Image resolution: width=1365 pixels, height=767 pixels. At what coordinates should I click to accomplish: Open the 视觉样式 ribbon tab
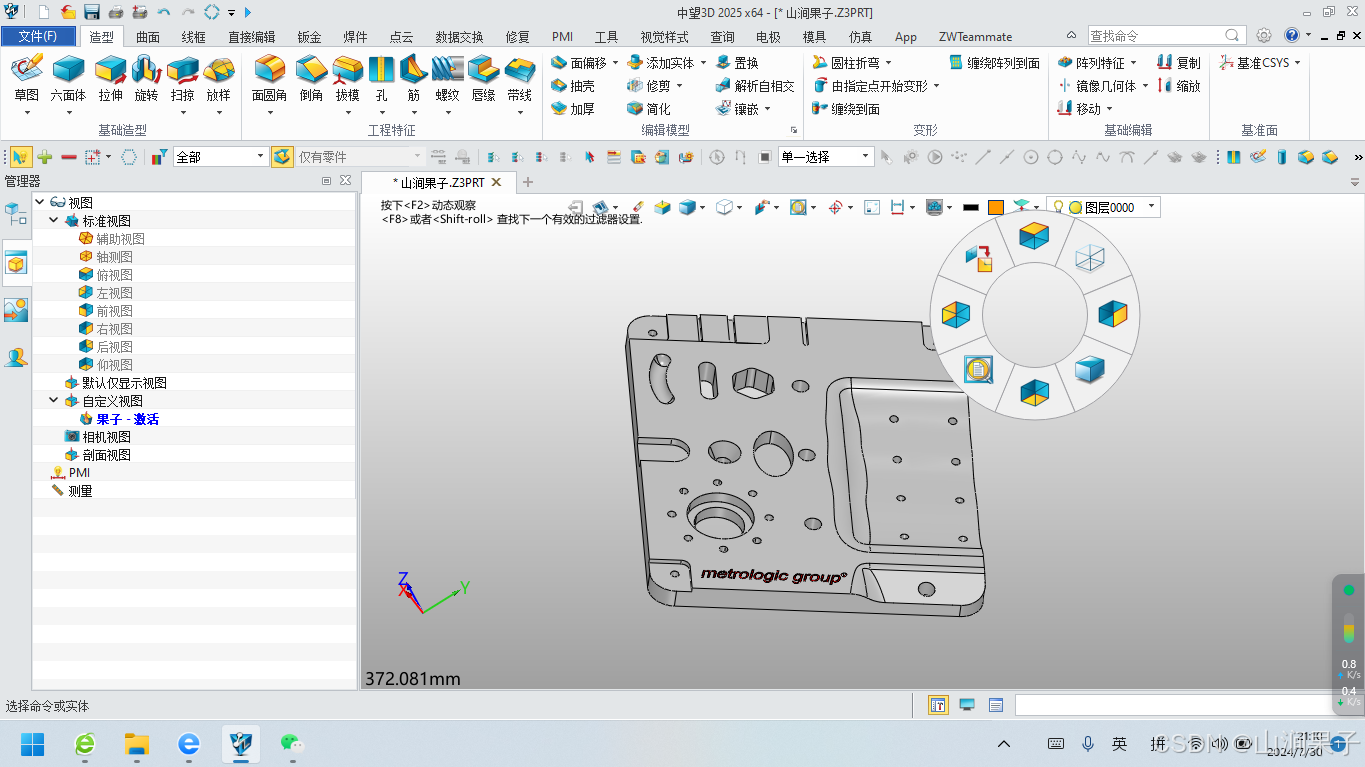(x=664, y=37)
